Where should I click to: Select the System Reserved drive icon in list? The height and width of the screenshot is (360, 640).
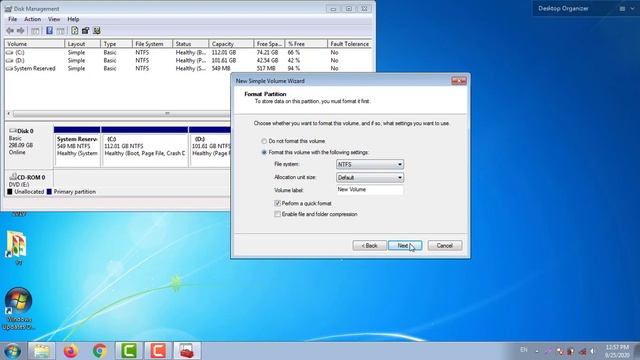tap(9, 69)
